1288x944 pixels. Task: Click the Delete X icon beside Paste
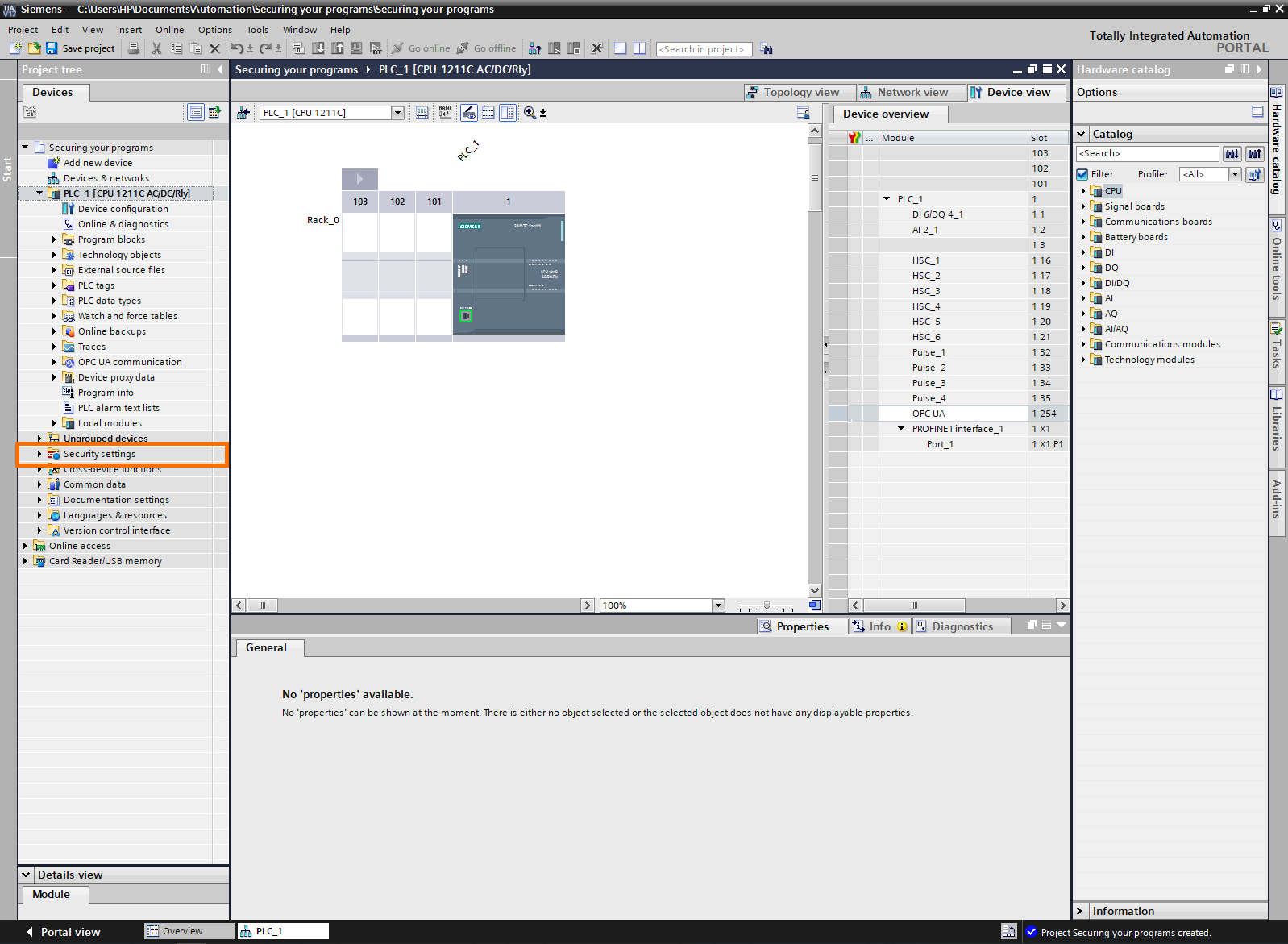click(x=214, y=48)
